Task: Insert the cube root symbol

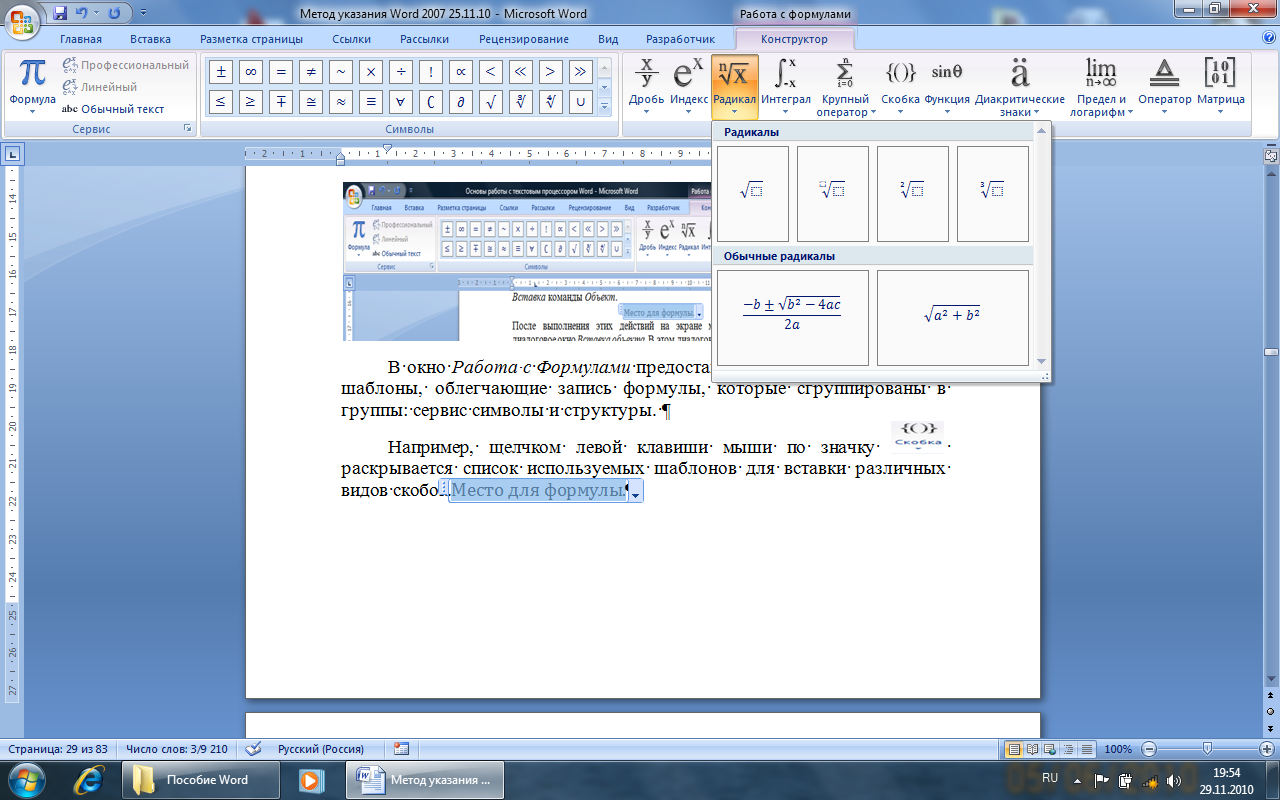Action: pyautogui.click(x=521, y=102)
